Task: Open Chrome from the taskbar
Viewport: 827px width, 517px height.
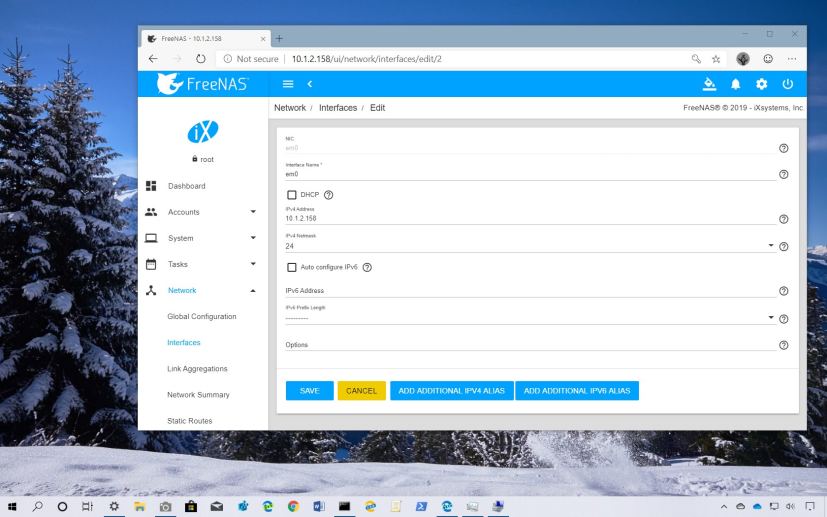Action: pos(293,506)
